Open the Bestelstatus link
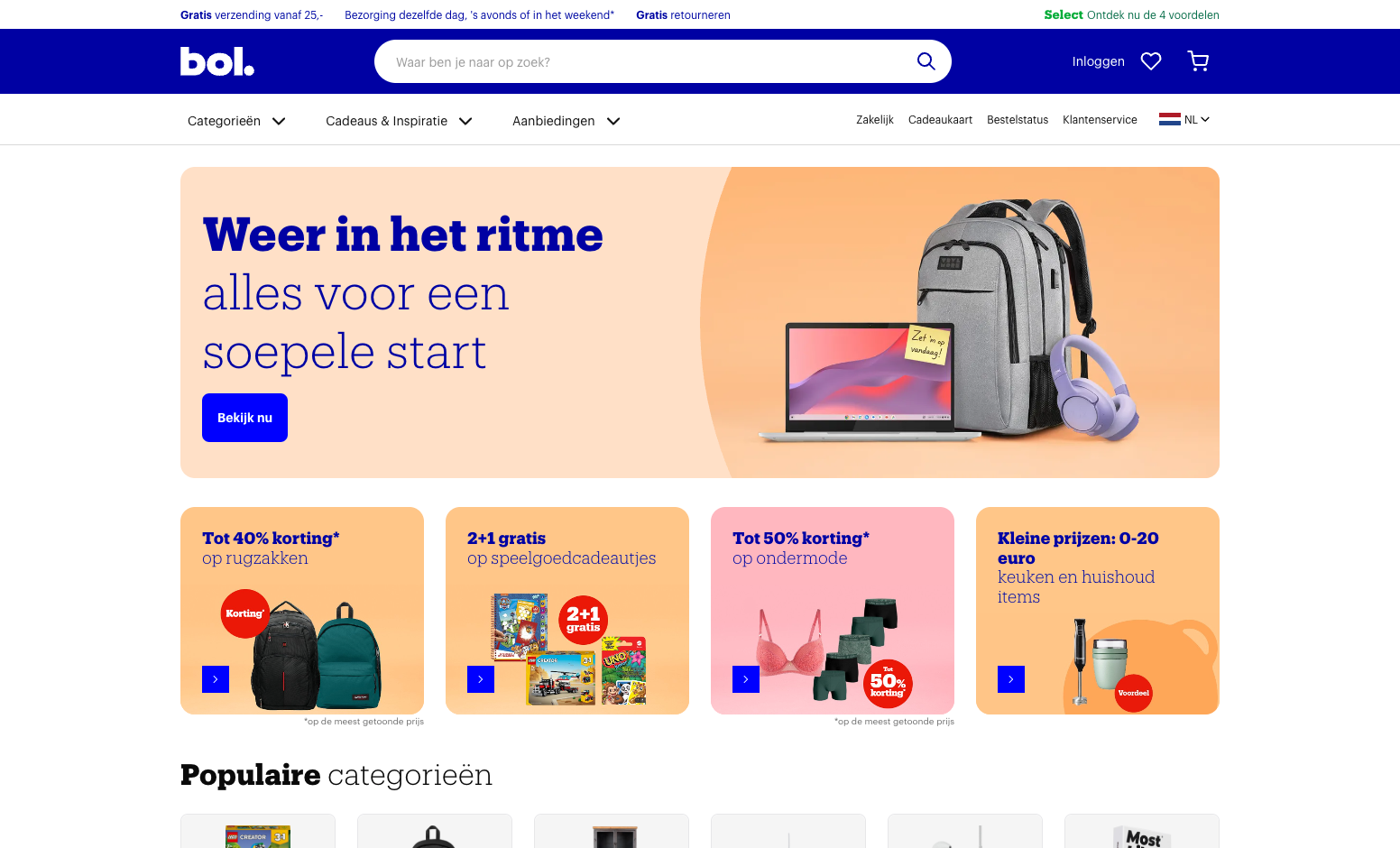The width and height of the screenshot is (1400, 848). point(1018,120)
